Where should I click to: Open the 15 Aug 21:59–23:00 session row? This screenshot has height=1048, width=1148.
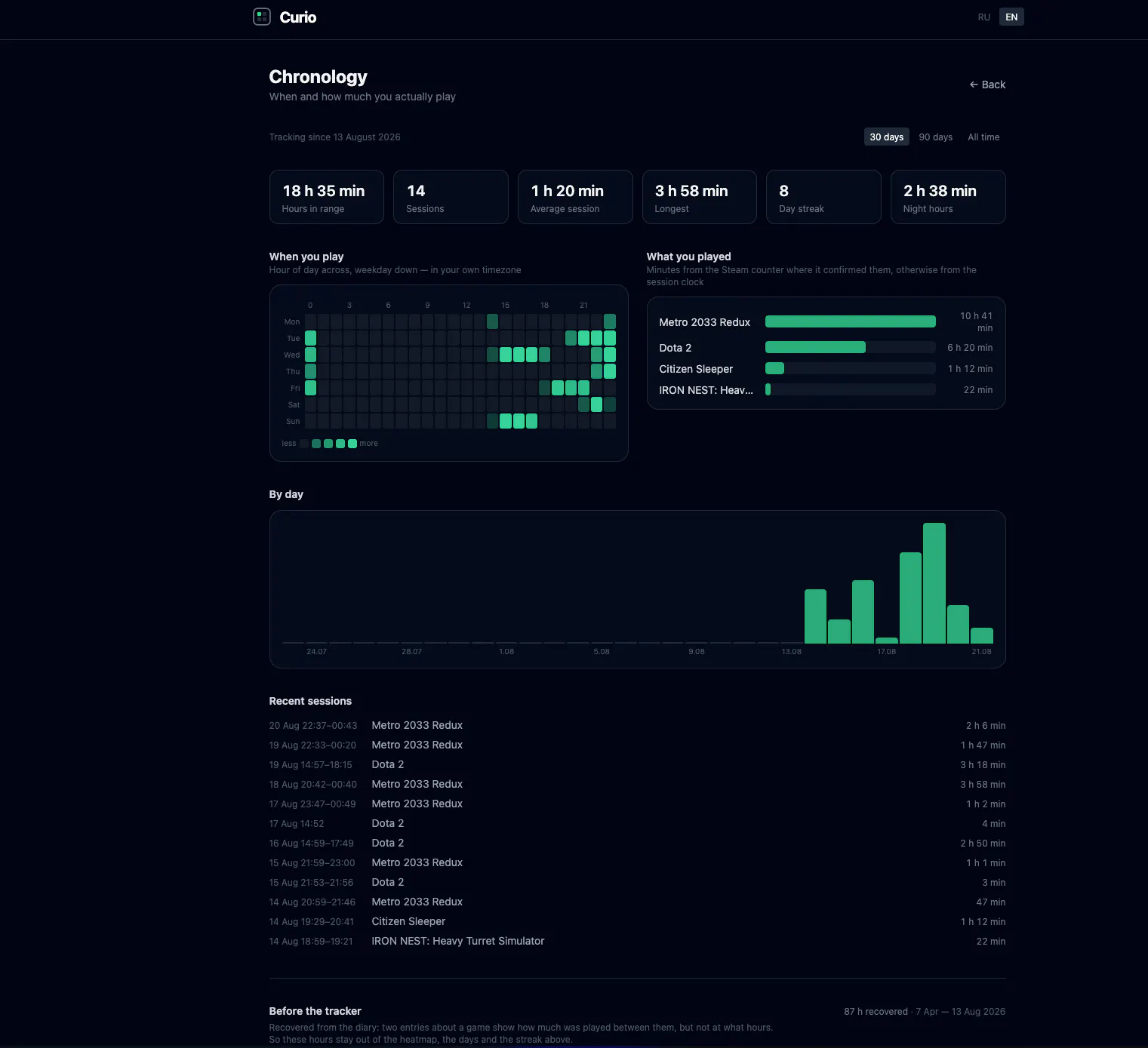(x=637, y=862)
